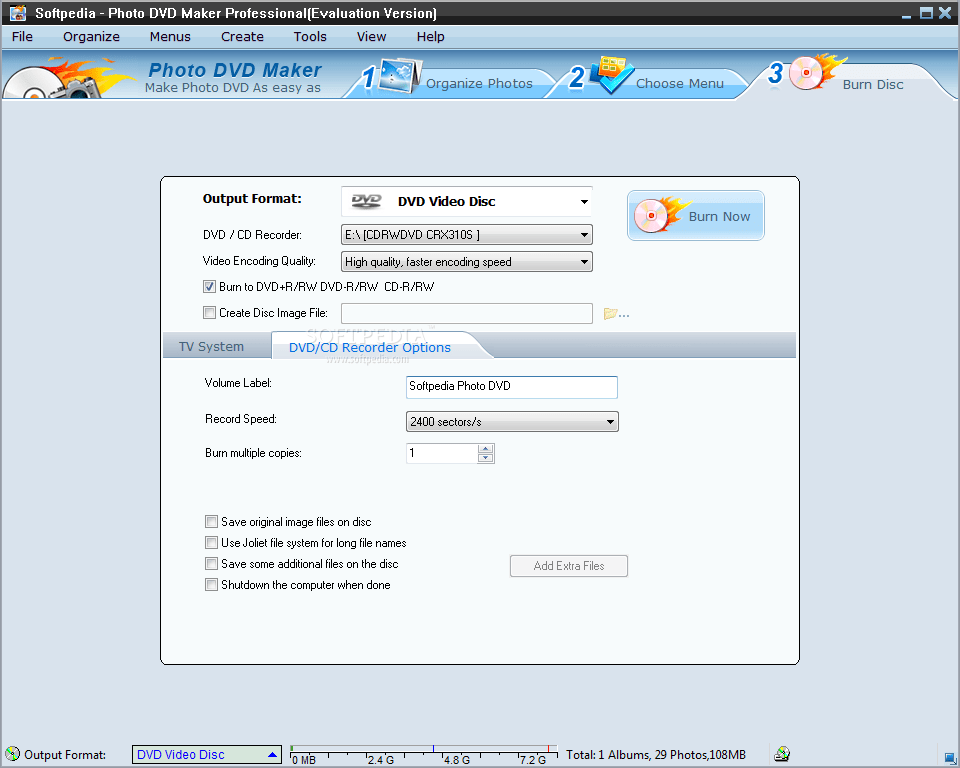Check Save some additional files on disc
Viewport: 960px width, 768px height.
point(211,563)
